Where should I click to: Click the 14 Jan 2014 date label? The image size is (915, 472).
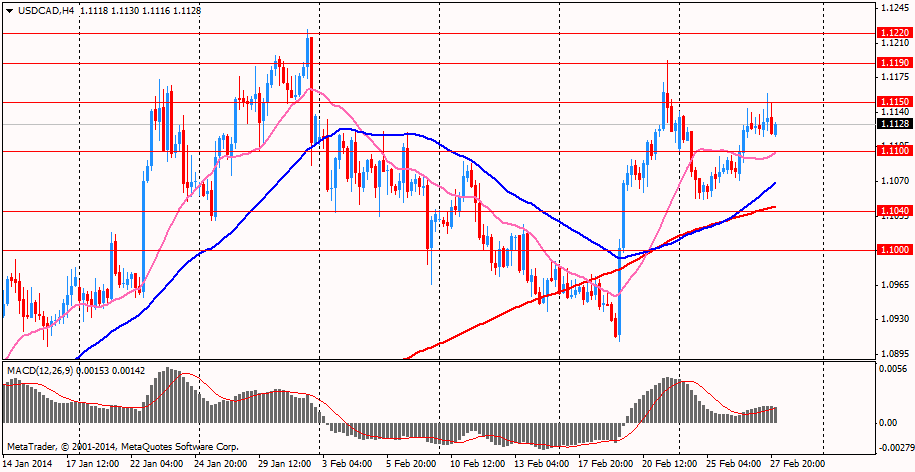[29, 464]
